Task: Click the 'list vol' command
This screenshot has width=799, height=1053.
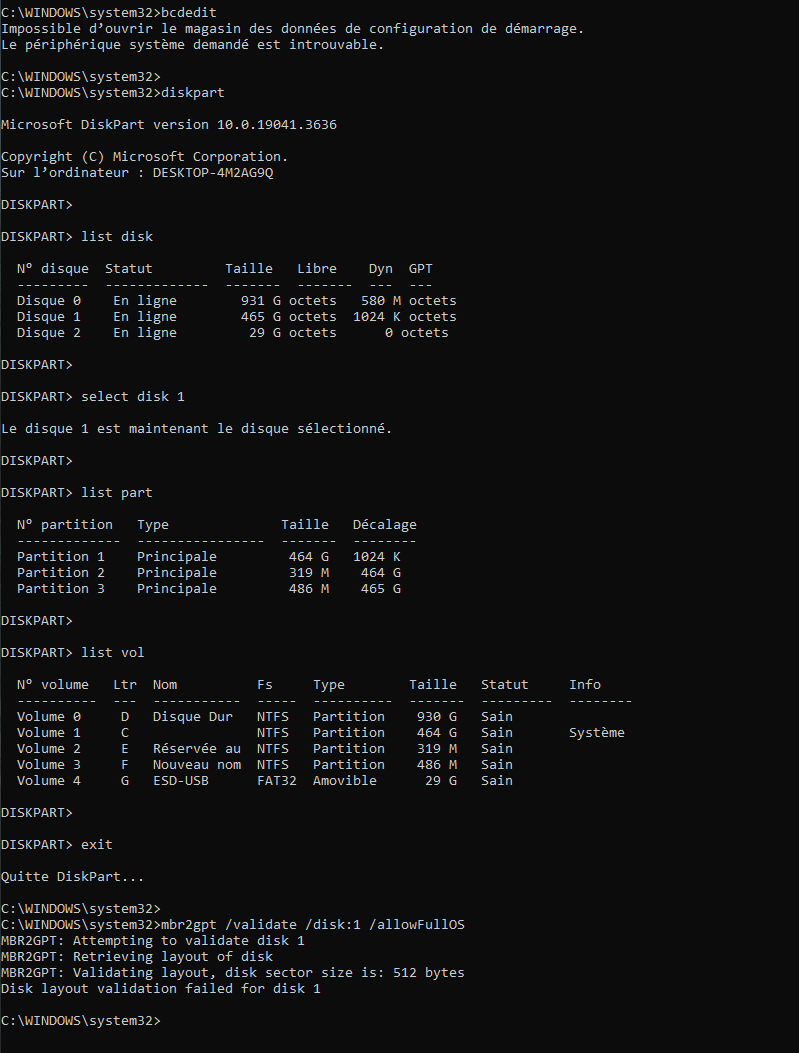Action: click(x=113, y=653)
